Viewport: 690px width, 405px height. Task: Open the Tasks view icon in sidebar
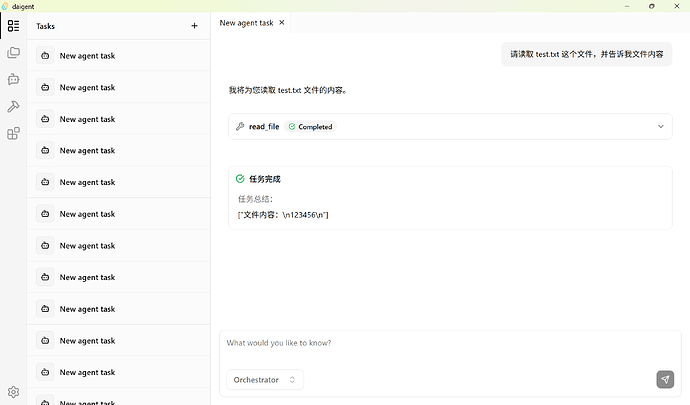[x=13, y=26]
